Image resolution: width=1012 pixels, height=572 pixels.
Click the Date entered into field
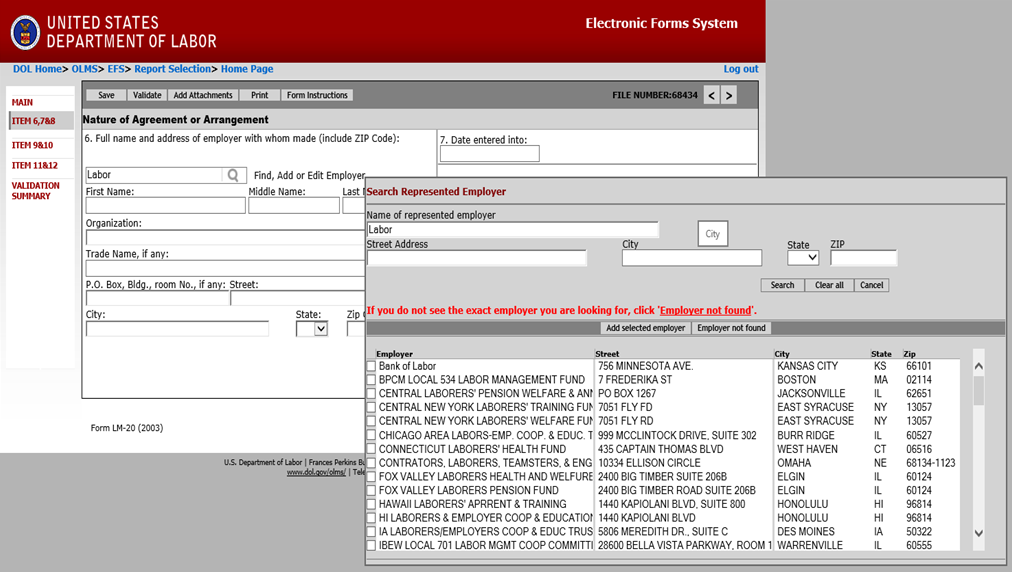[x=490, y=154]
